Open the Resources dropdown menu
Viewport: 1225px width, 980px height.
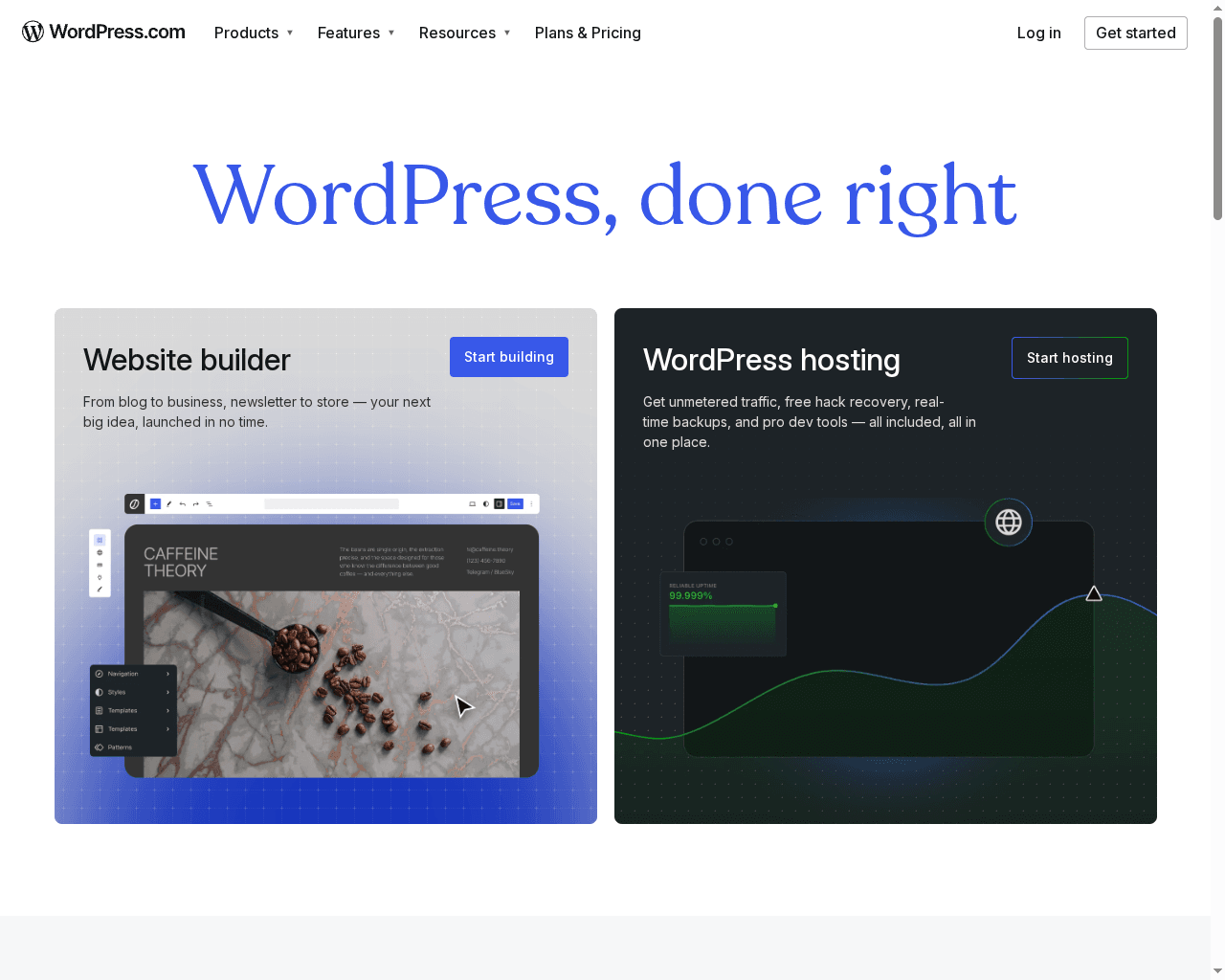457,33
